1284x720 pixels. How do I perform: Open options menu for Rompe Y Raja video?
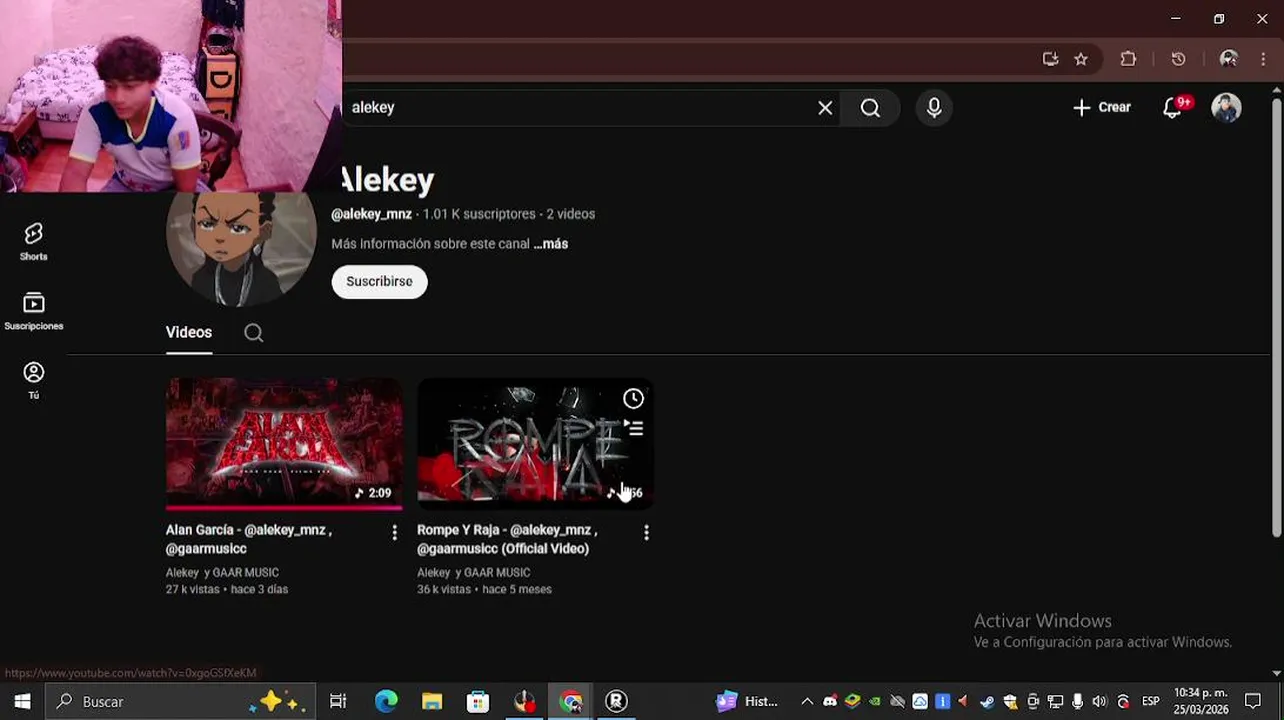point(646,533)
